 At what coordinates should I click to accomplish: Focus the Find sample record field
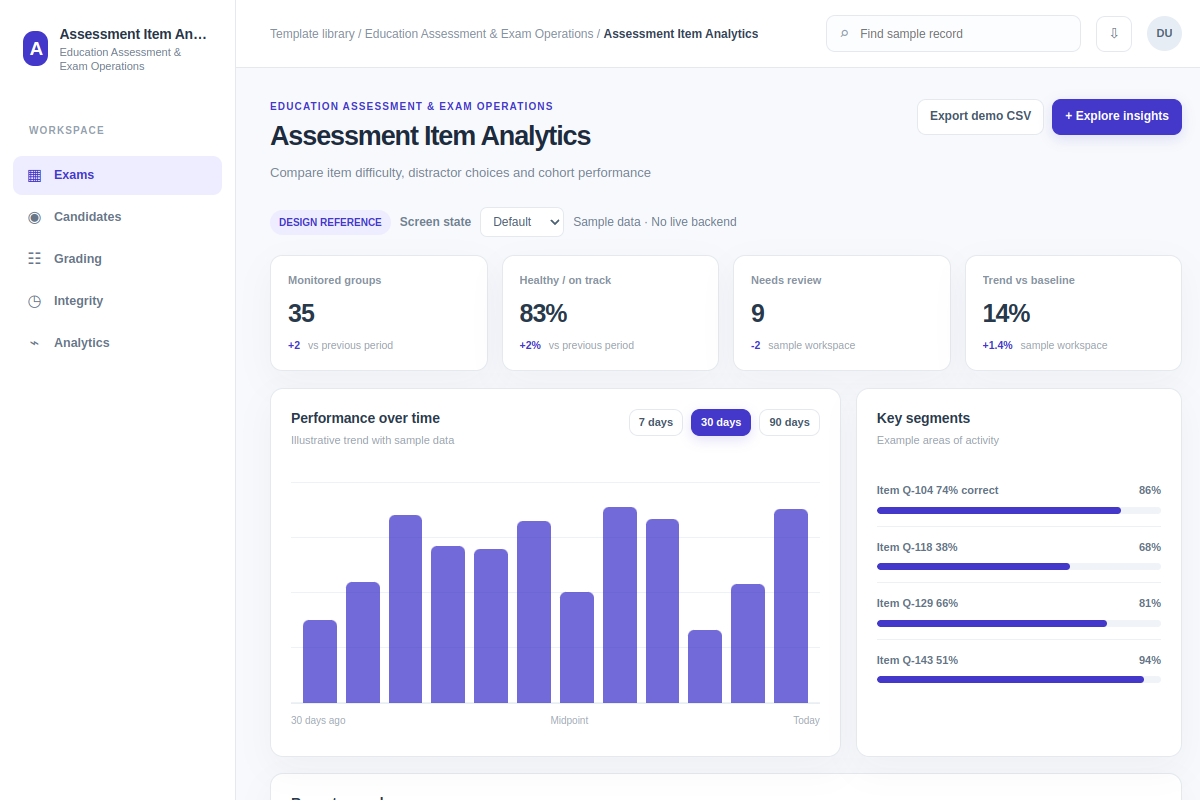[x=953, y=34]
